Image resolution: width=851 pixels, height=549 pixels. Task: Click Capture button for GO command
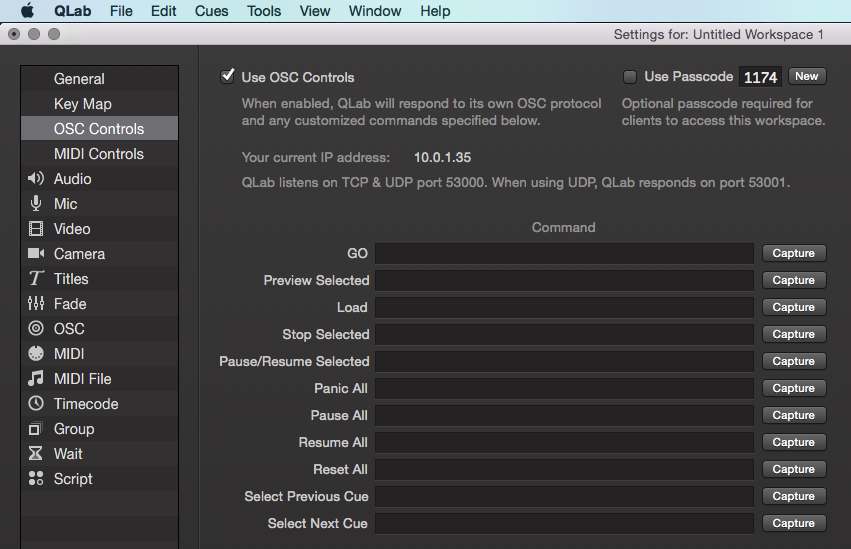(x=794, y=253)
